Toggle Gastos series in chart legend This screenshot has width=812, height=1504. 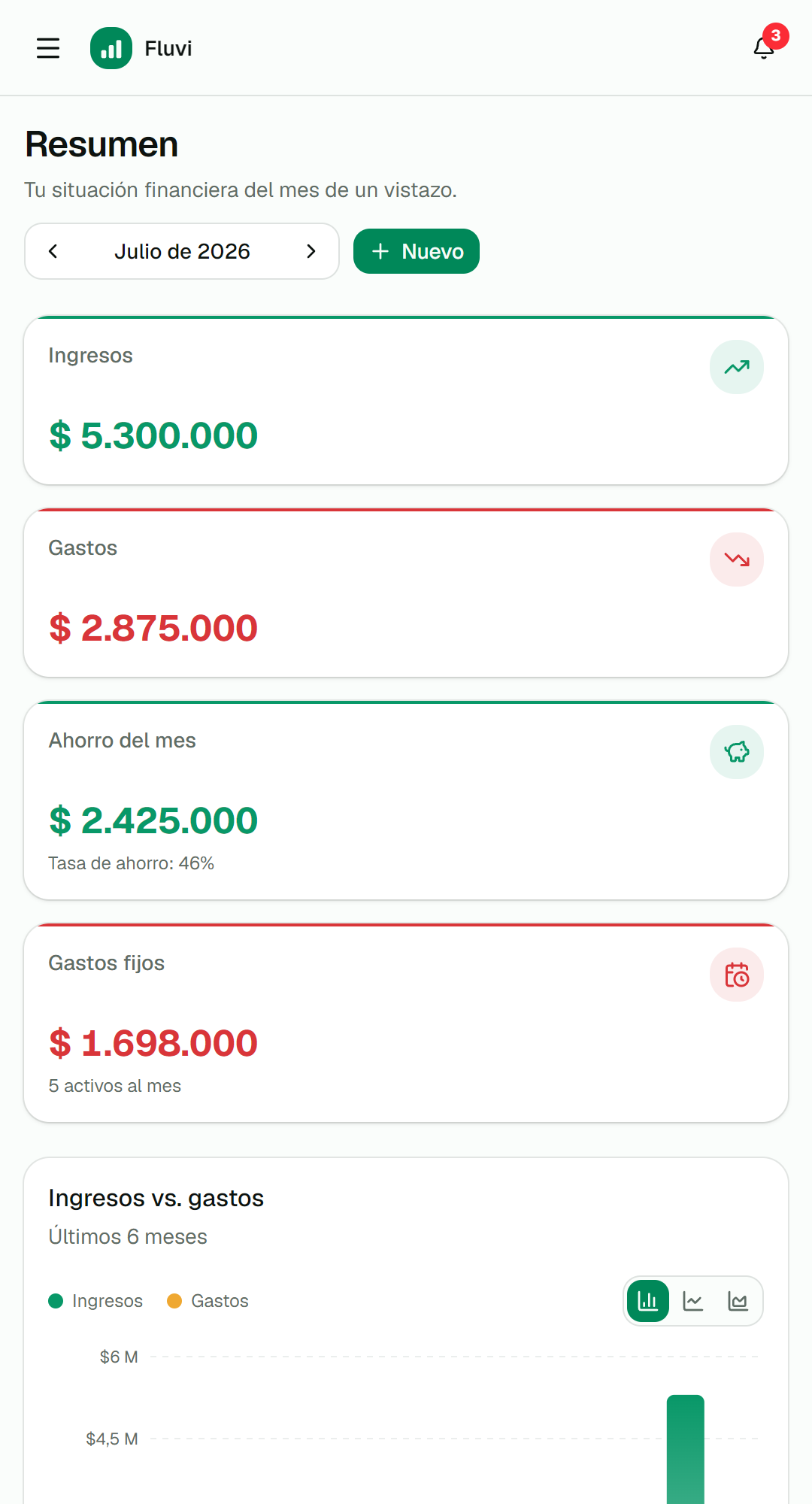pos(208,1301)
